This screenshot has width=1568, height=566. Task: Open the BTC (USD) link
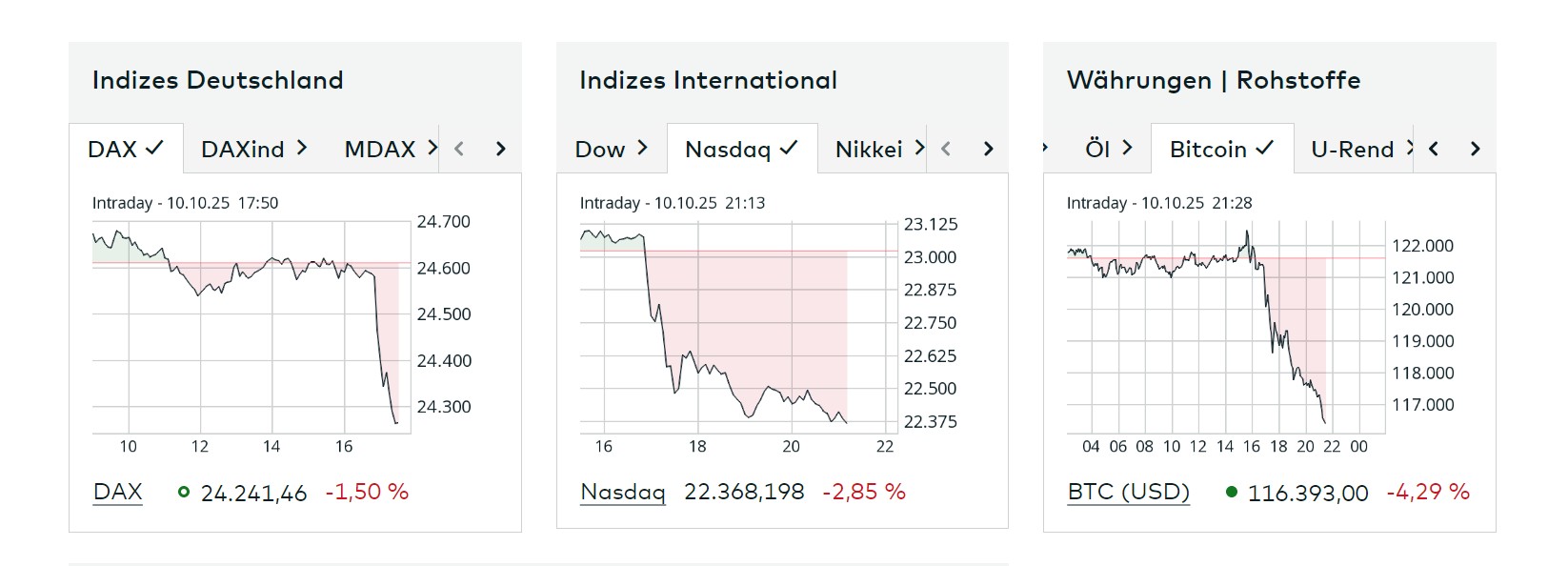pos(1128,492)
